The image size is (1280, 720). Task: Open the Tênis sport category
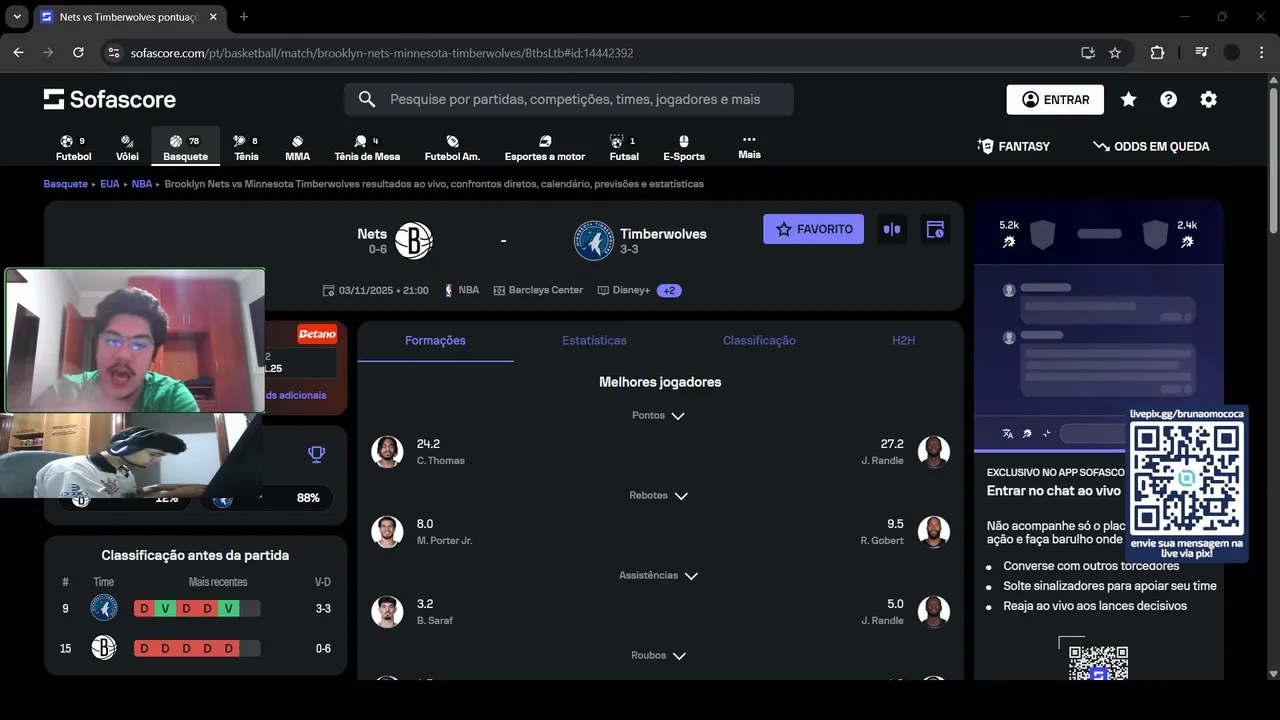pyautogui.click(x=246, y=148)
